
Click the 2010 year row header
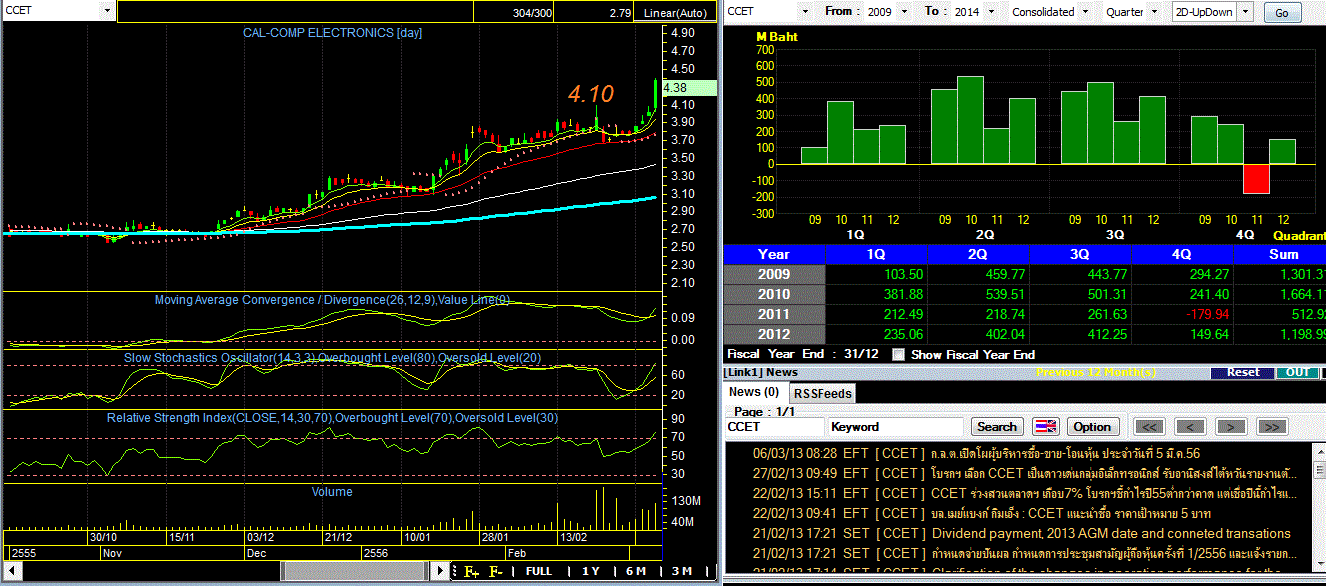tap(774, 294)
